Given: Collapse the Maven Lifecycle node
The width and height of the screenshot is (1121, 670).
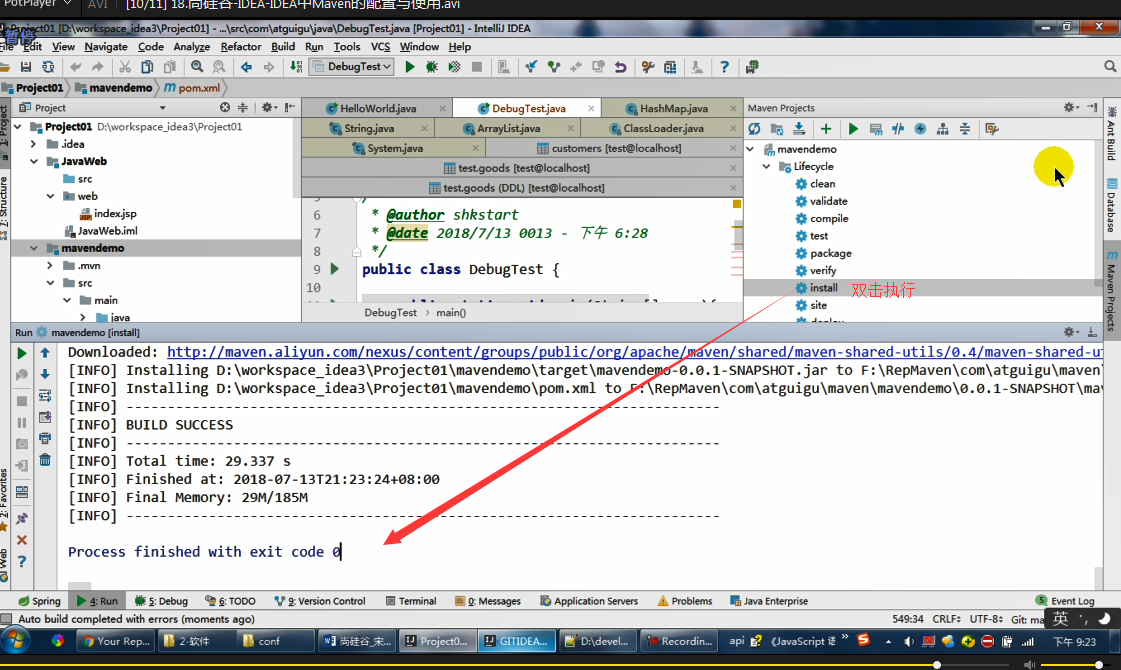Looking at the screenshot, I should (766, 167).
